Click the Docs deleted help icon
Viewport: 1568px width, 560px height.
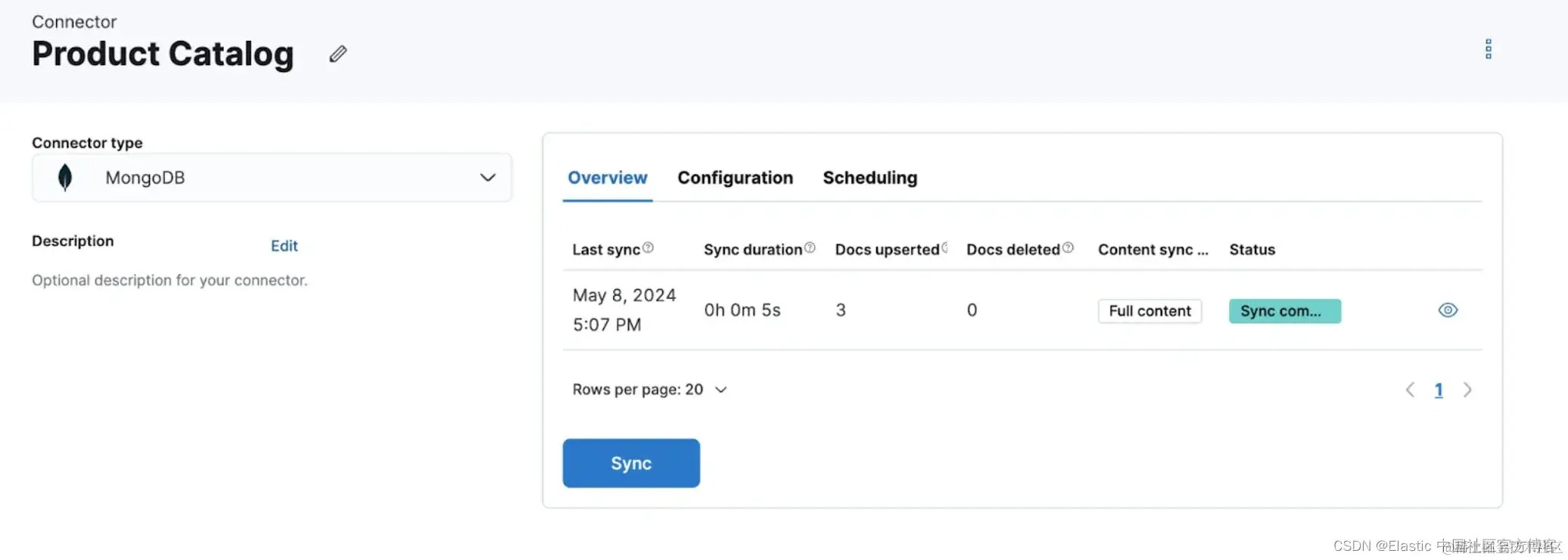coord(1068,248)
